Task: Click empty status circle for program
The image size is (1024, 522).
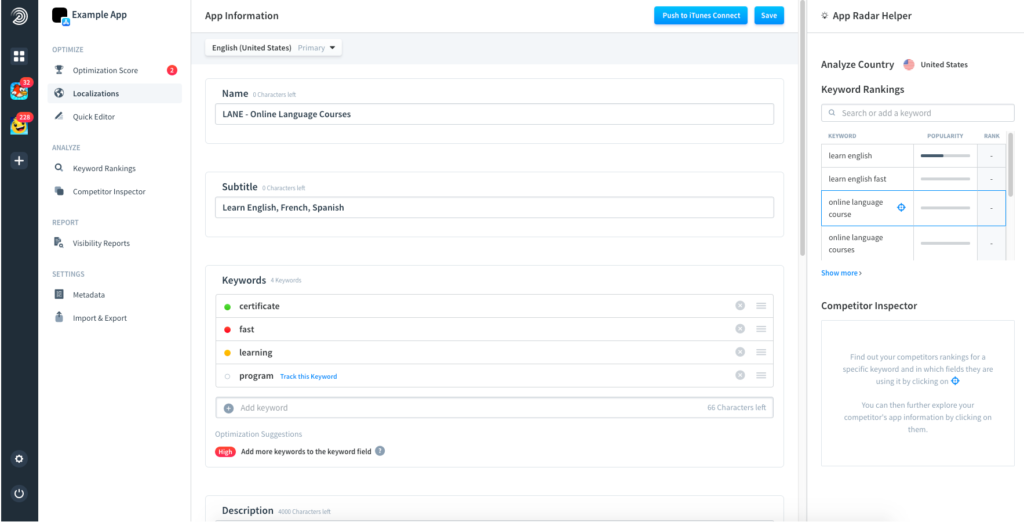Action: (x=227, y=376)
